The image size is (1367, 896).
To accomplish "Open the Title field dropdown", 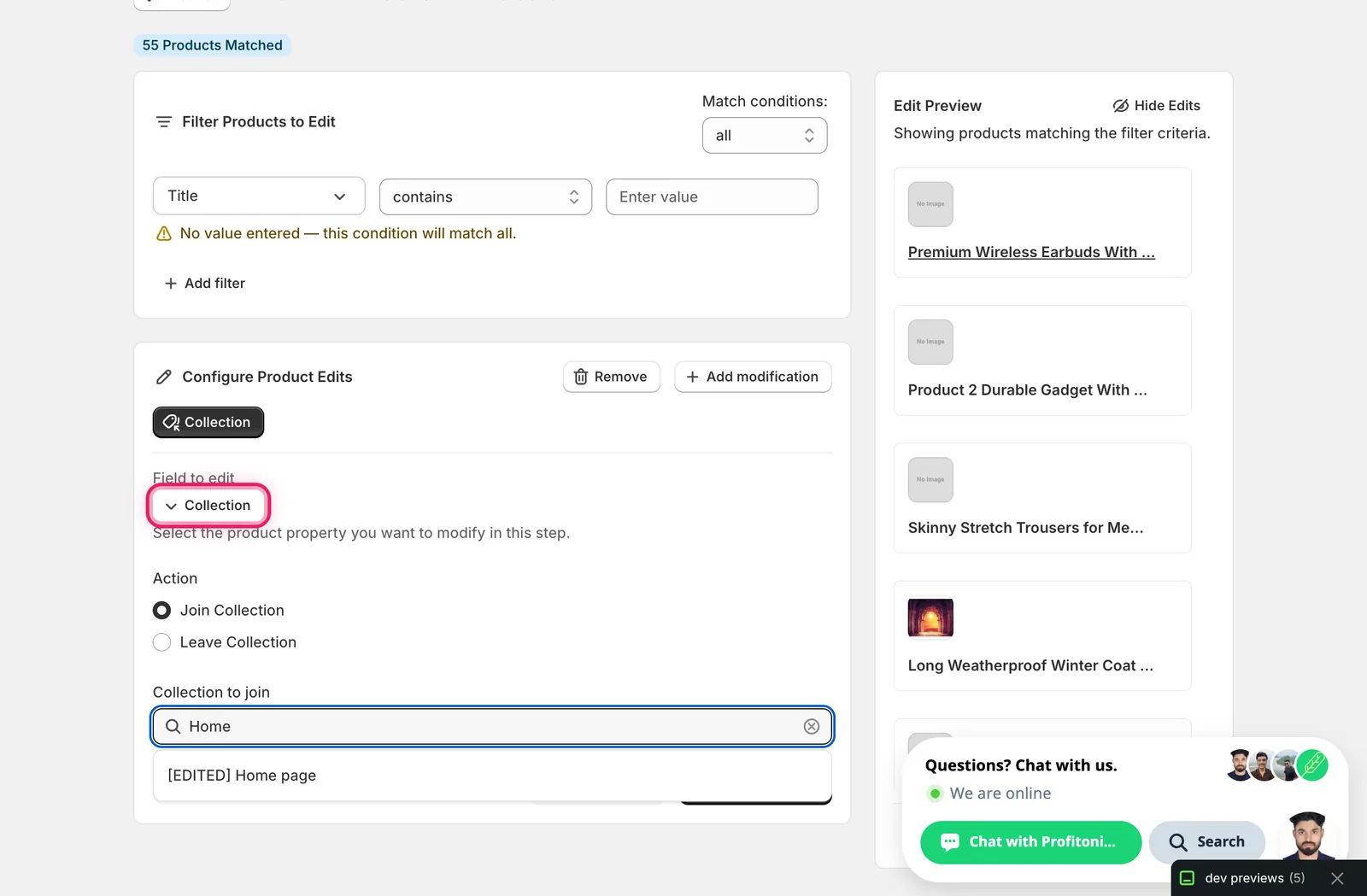I will [x=259, y=196].
